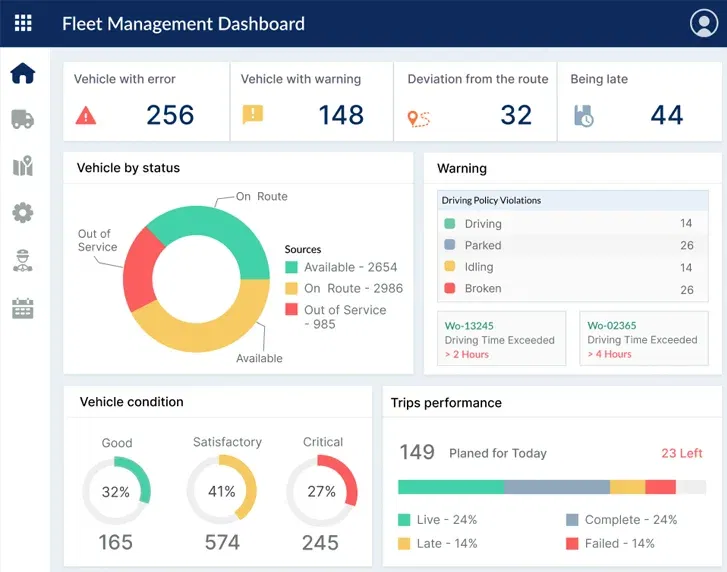The width and height of the screenshot is (727, 572).
Task: Open the app grid menu icon
Action: tap(23, 23)
